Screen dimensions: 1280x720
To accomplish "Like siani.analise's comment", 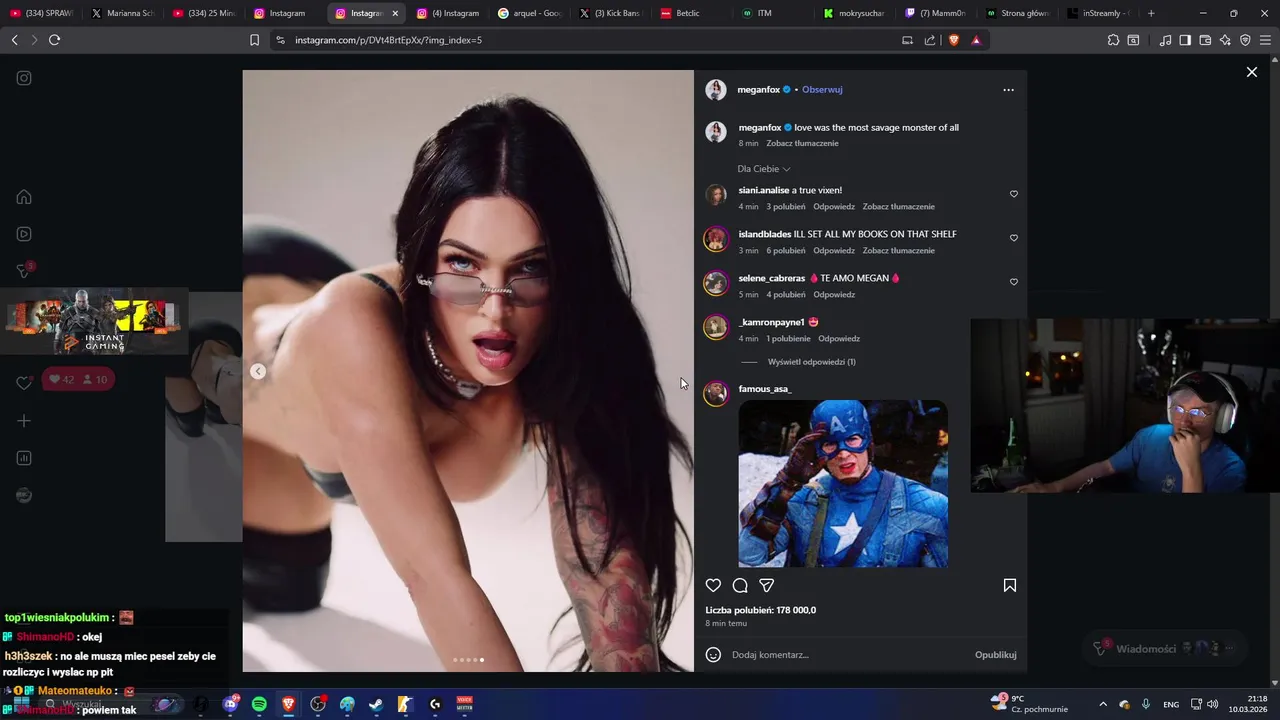I will coord(1013,194).
